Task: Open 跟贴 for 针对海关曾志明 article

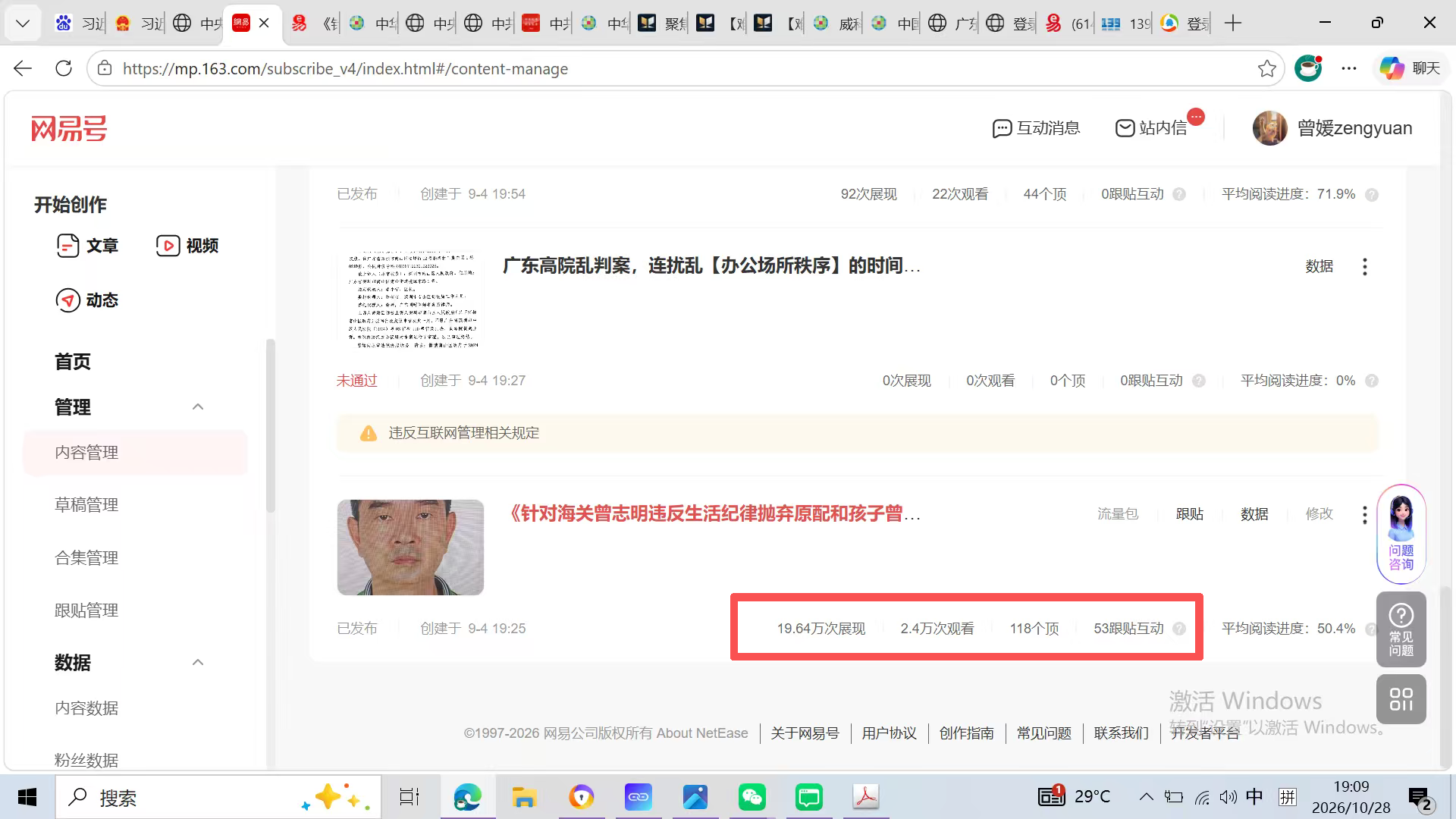Action: coord(1189,514)
